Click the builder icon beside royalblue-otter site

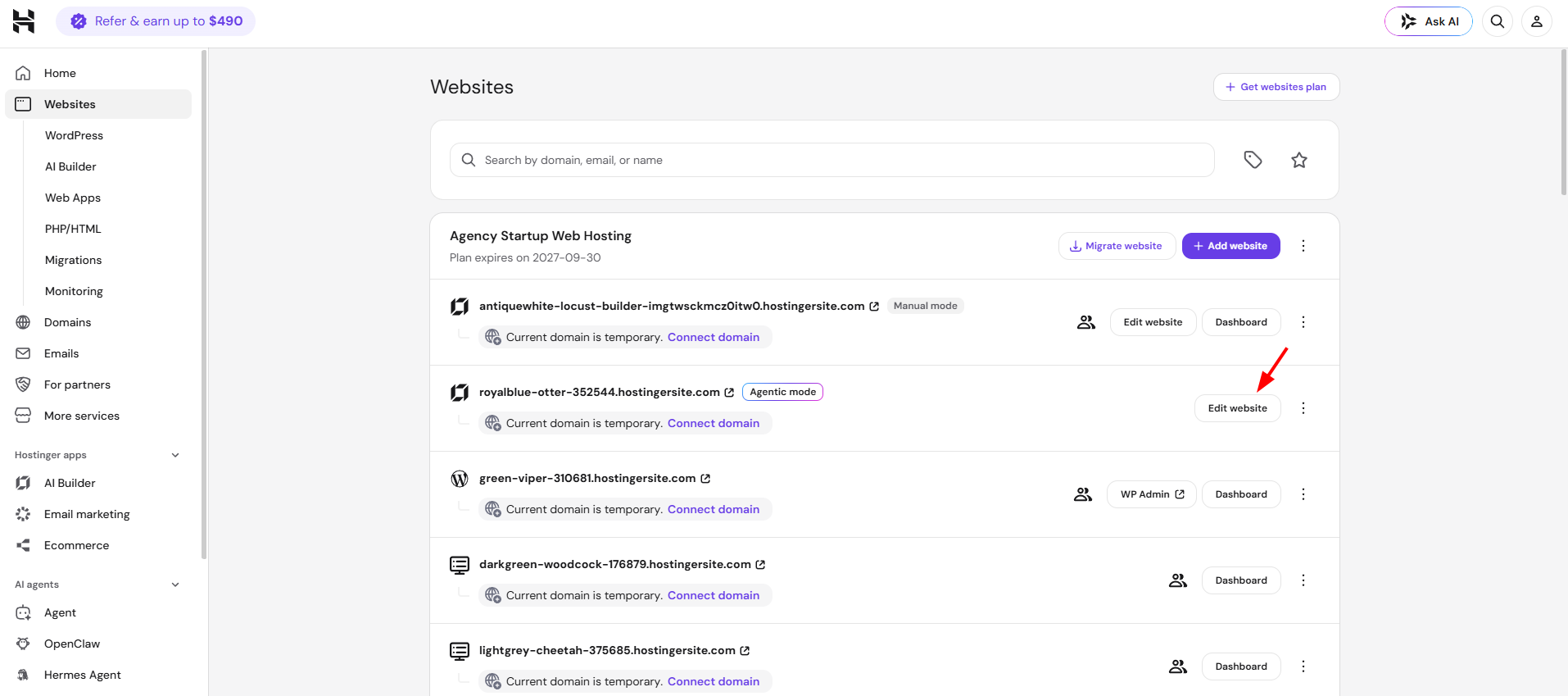click(460, 393)
